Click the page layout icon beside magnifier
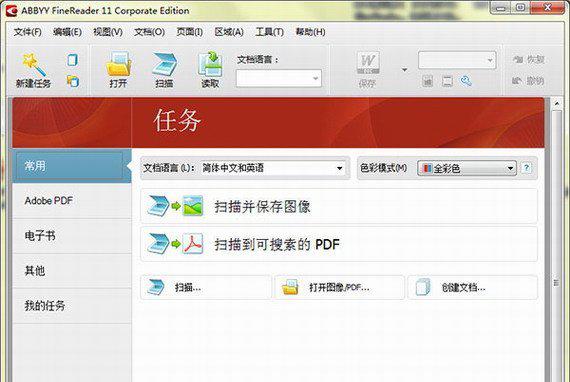Image resolution: width=570 pixels, height=382 pixels. click(x=447, y=81)
